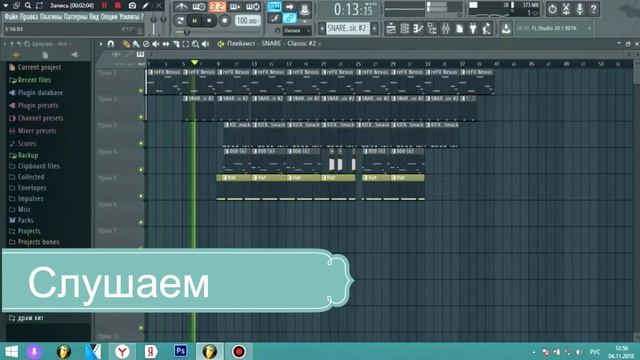Screen dimensions: 640x360
Task: Mute Track 3 using its green dot
Action: [x=141, y=143]
